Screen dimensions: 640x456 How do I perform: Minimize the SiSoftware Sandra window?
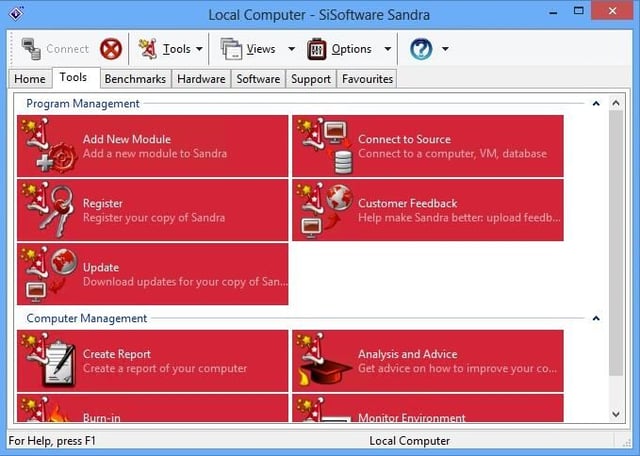[x=553, y=12]
